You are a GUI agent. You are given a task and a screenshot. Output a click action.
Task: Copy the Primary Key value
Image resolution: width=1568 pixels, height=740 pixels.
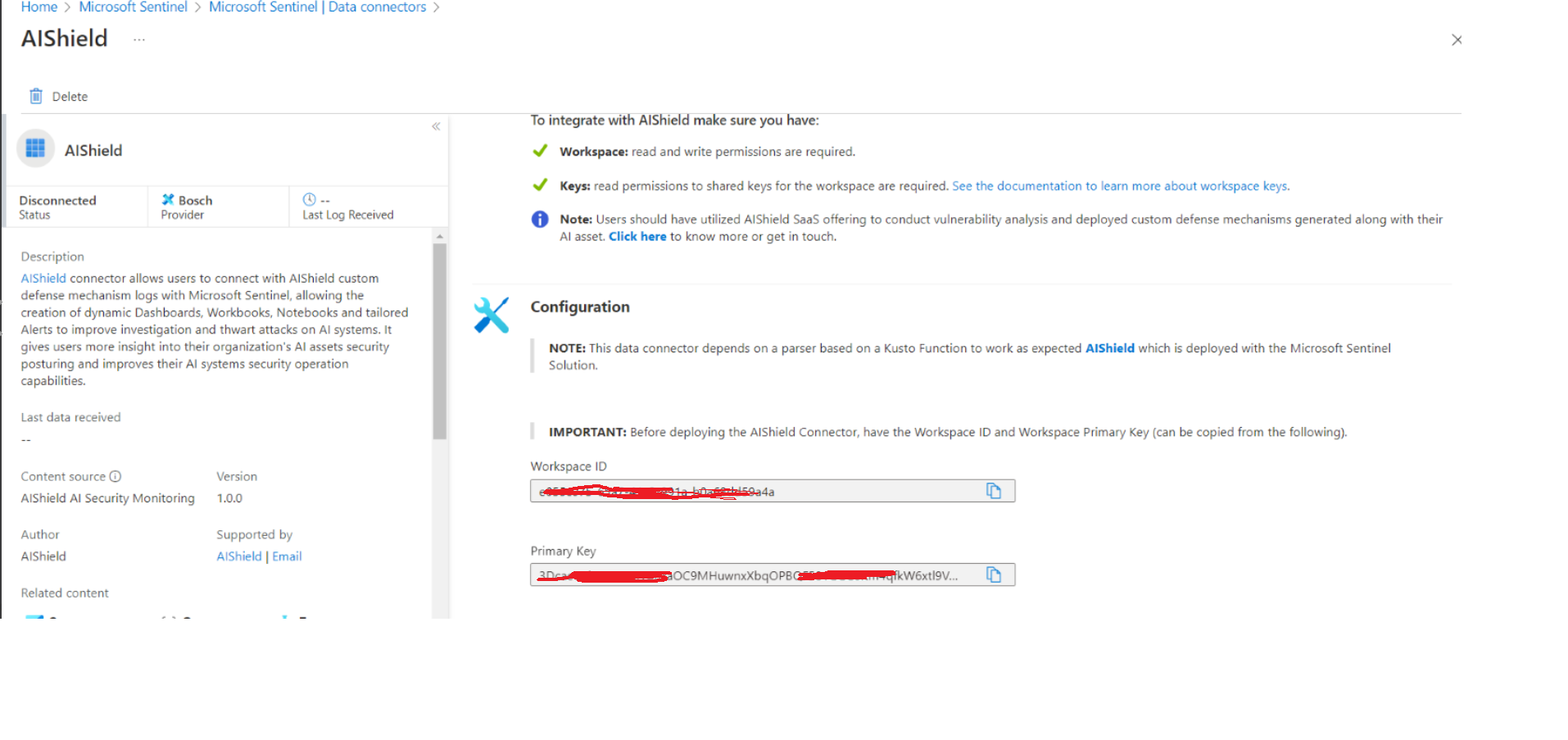point(993,575)
